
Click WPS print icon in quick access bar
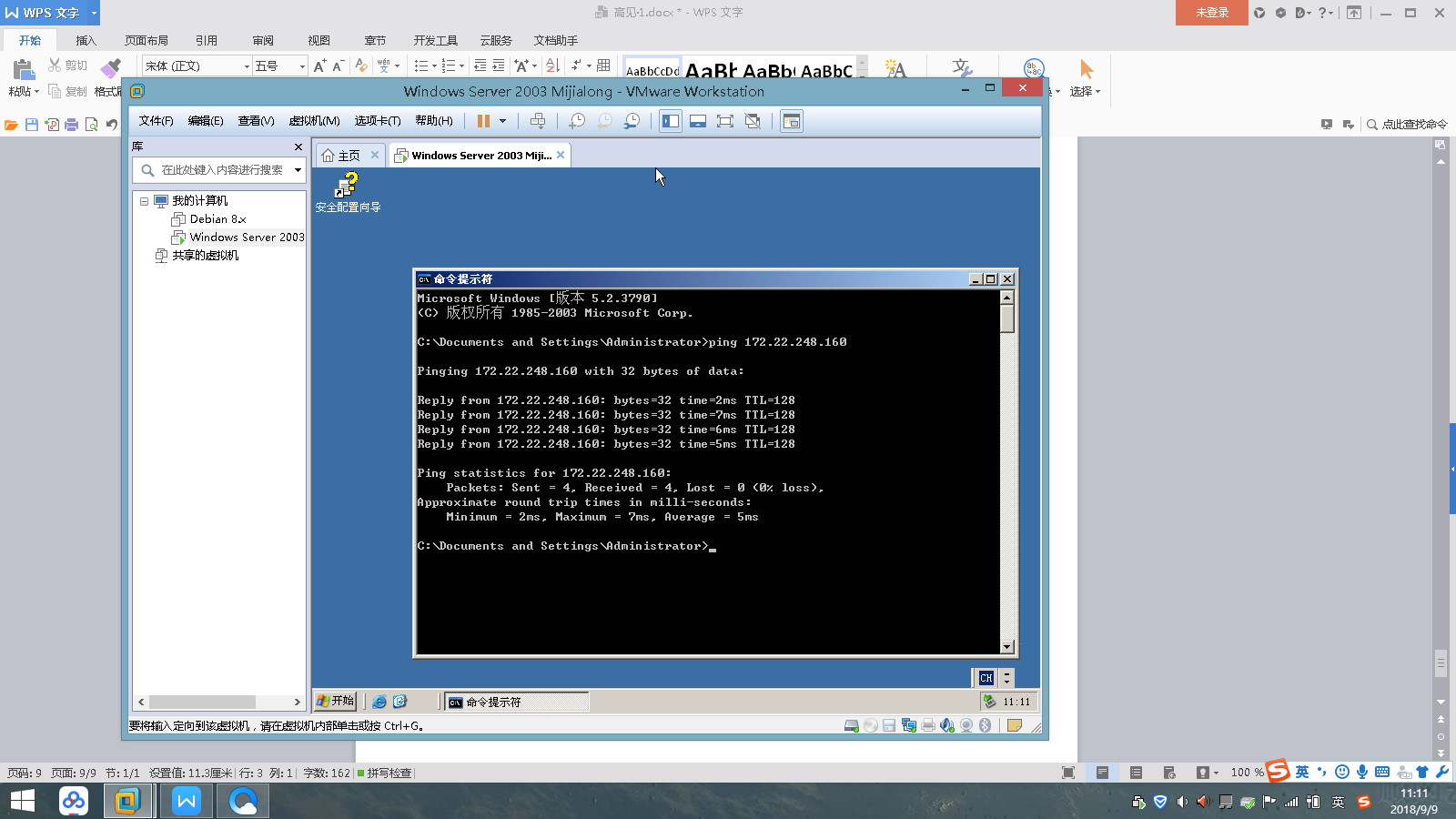click(72, 125)
